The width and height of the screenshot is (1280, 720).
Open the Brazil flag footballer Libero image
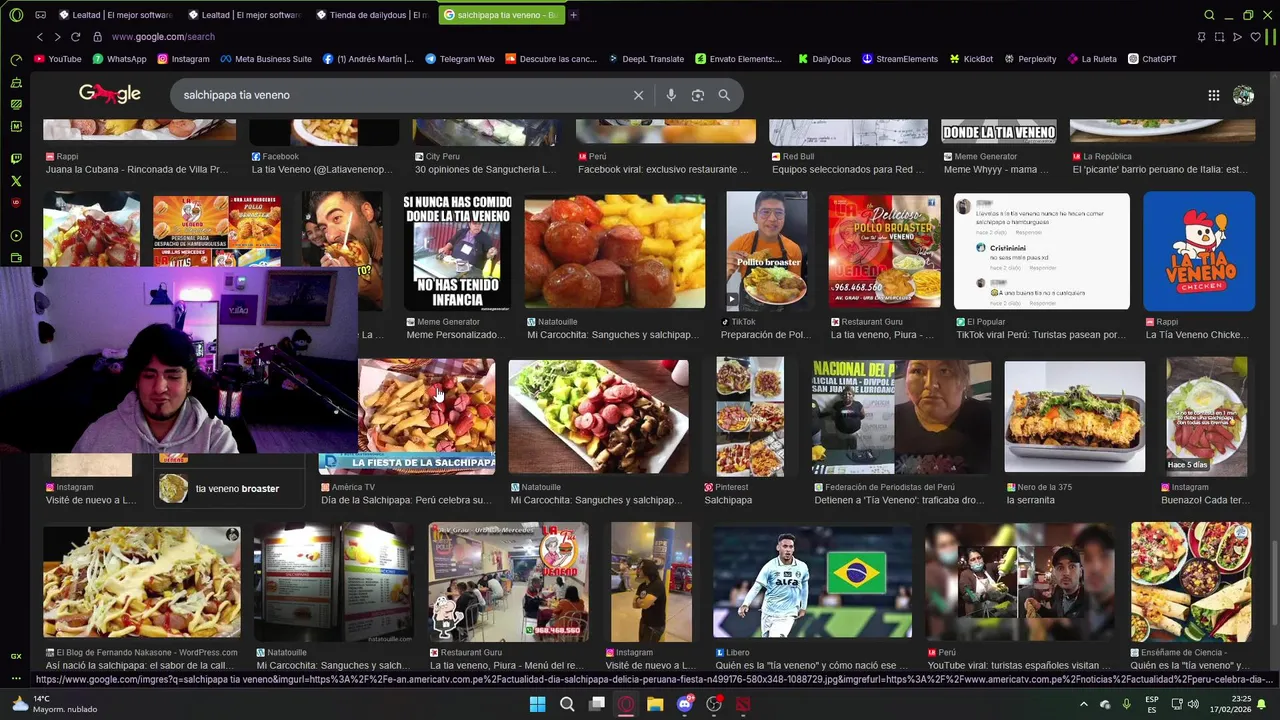(812, 582)
